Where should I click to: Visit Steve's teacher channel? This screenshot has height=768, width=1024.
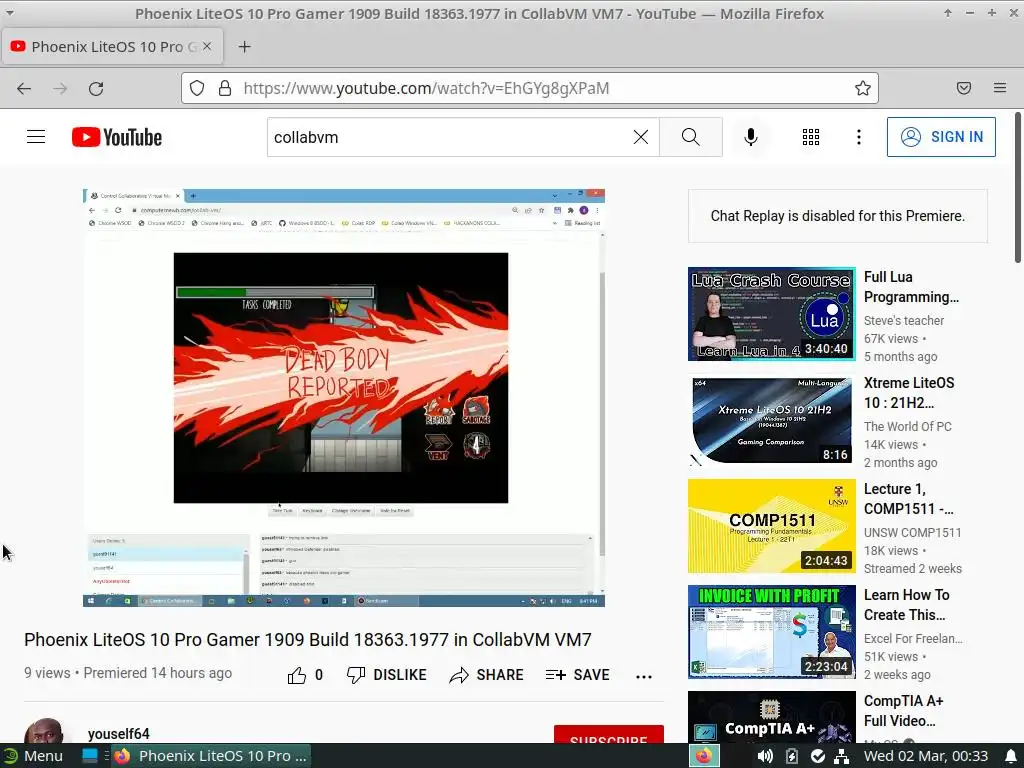[x=904, y=320]
